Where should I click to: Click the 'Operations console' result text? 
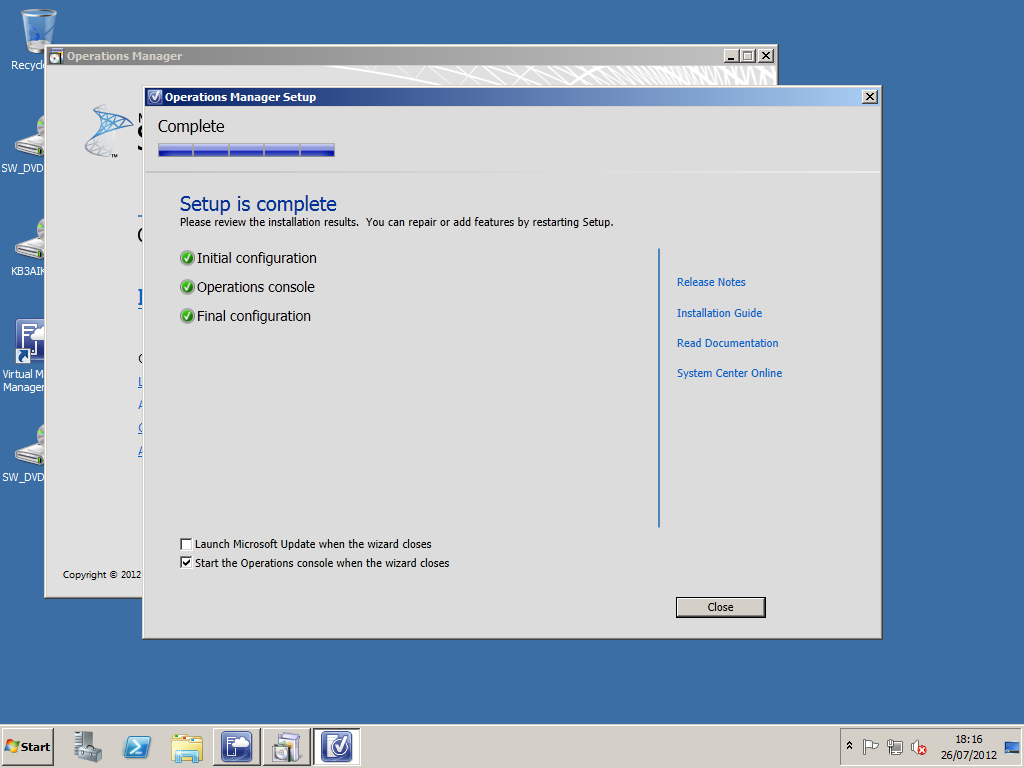[x=255, y=287]
